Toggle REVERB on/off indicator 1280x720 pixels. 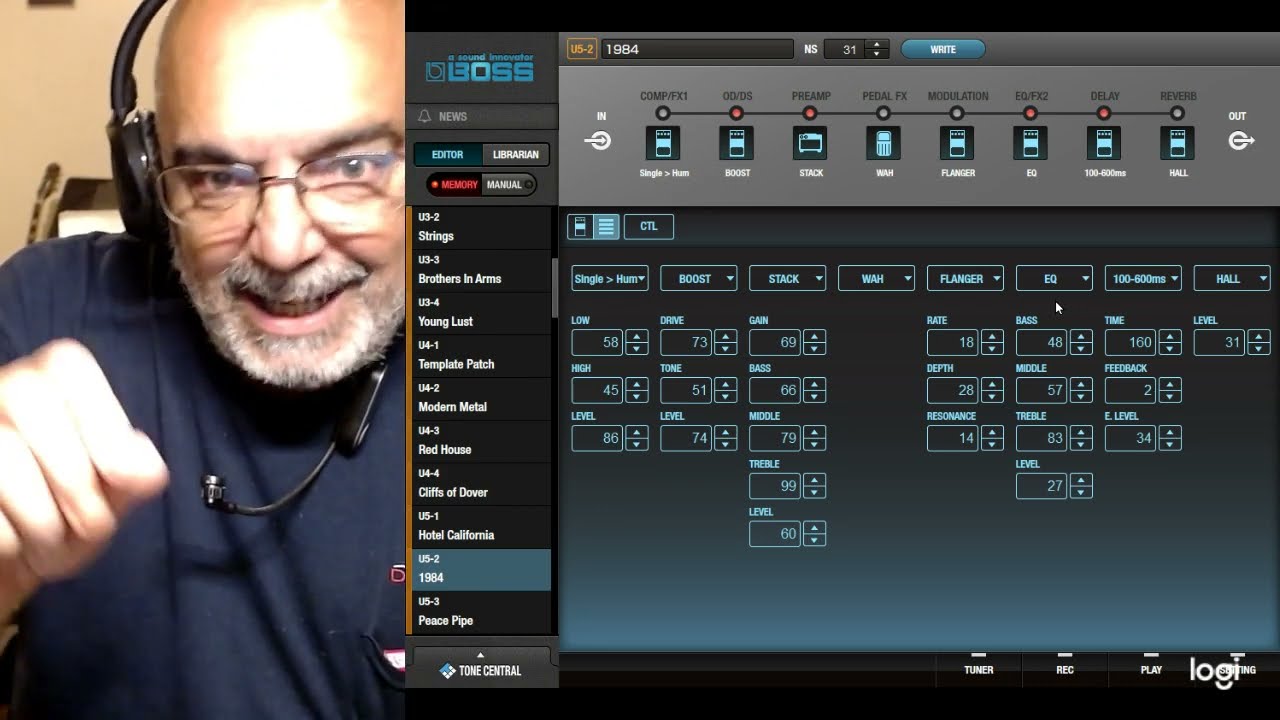[x=1178, y=114]
